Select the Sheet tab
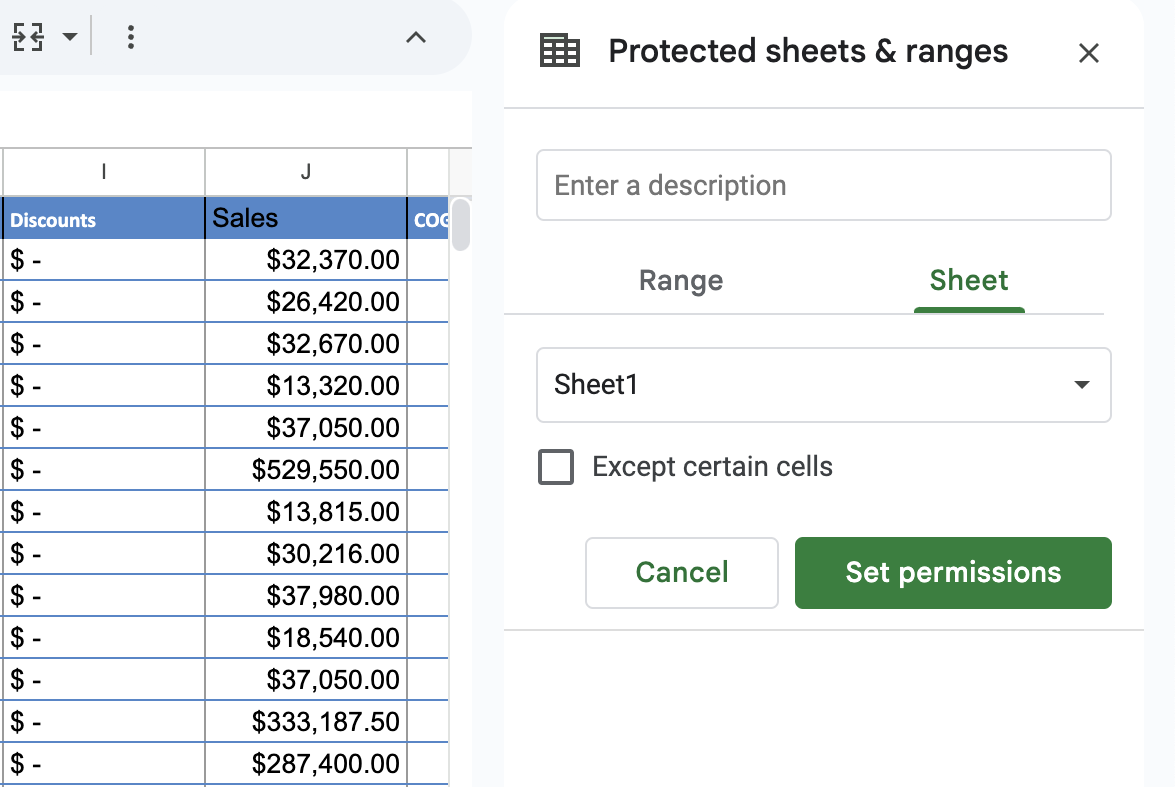Image resolution: width=1175 pixels, height=787 pixels. [x=969, y=280]
